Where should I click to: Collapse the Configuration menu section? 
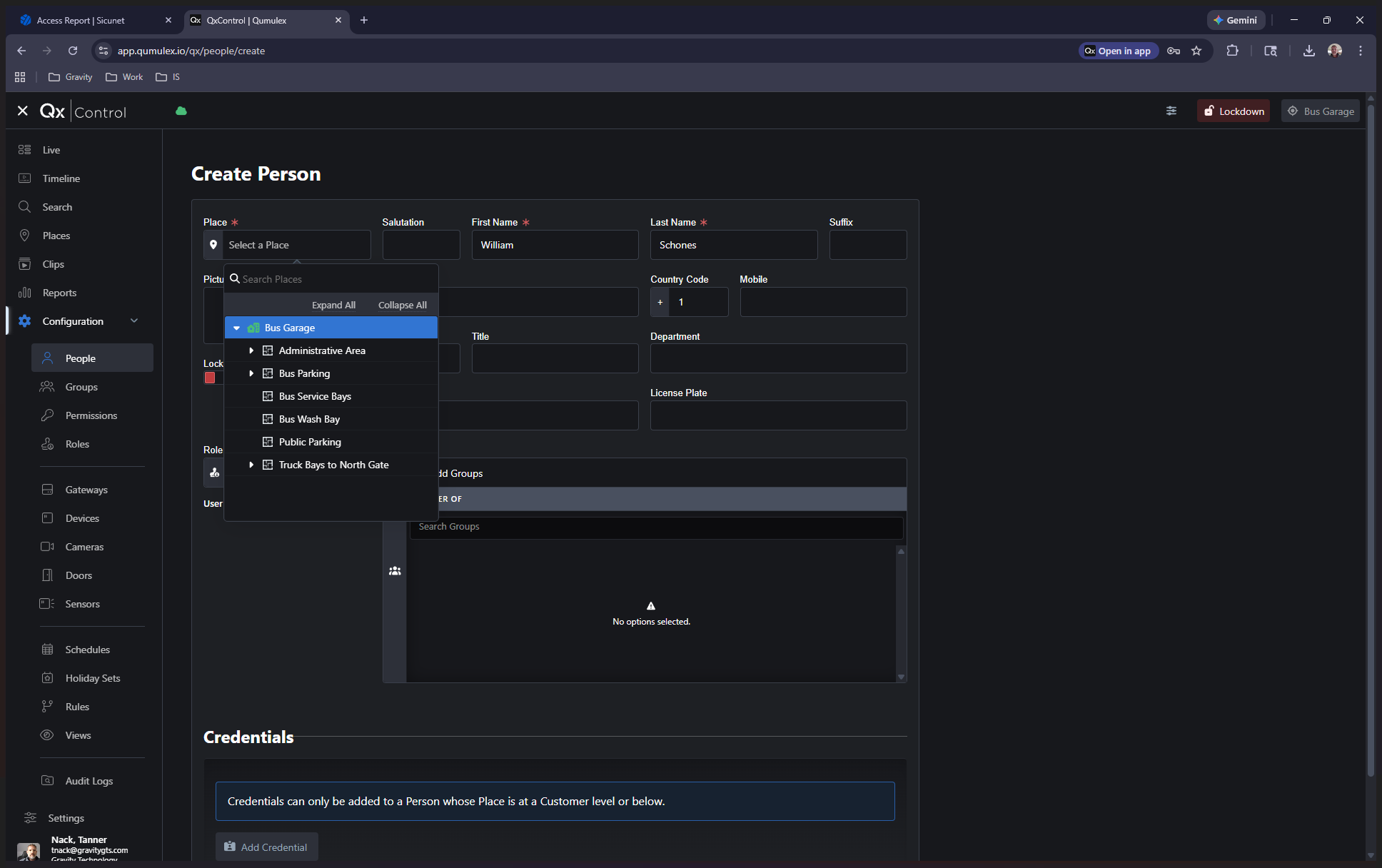134,321
